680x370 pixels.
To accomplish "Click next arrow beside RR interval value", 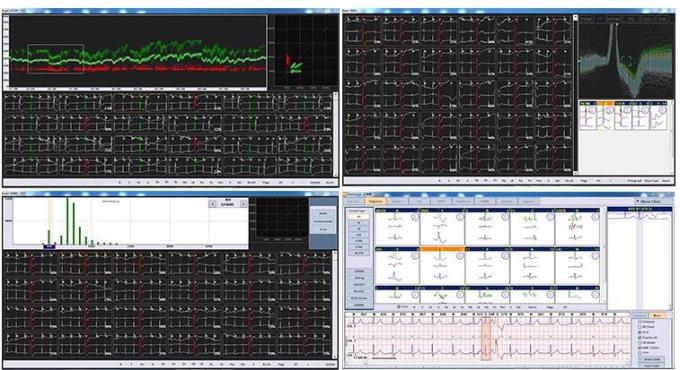I will pyautogui.click(x=243, y=204).
